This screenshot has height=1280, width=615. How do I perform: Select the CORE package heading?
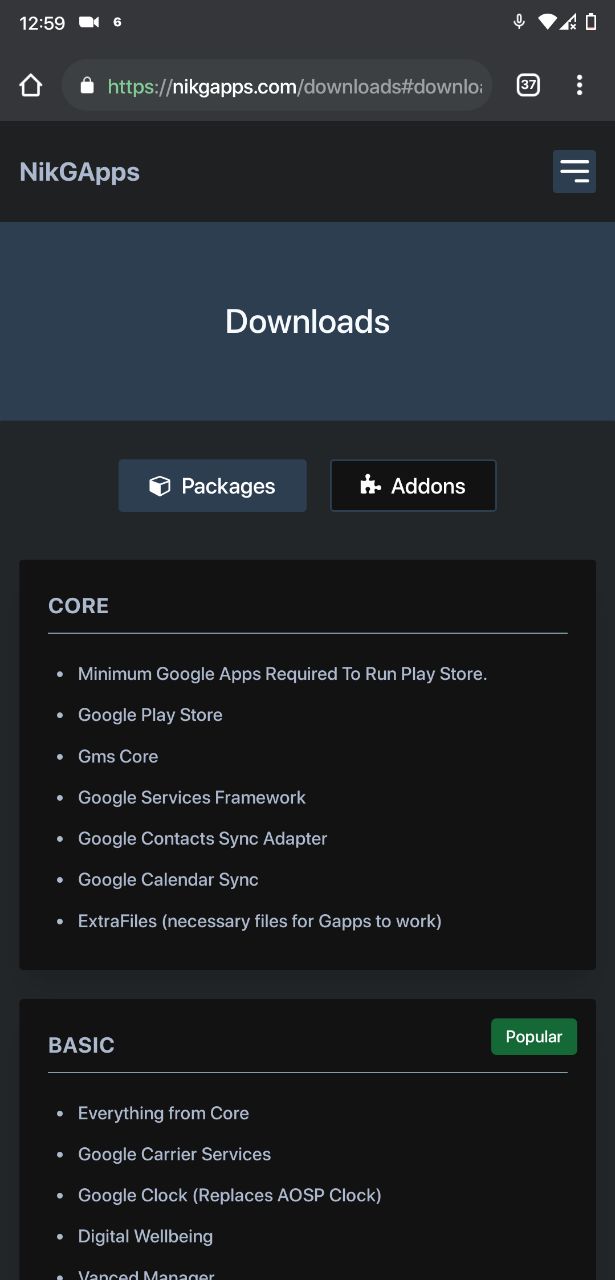pyautogui.click(x=78, y=606)
